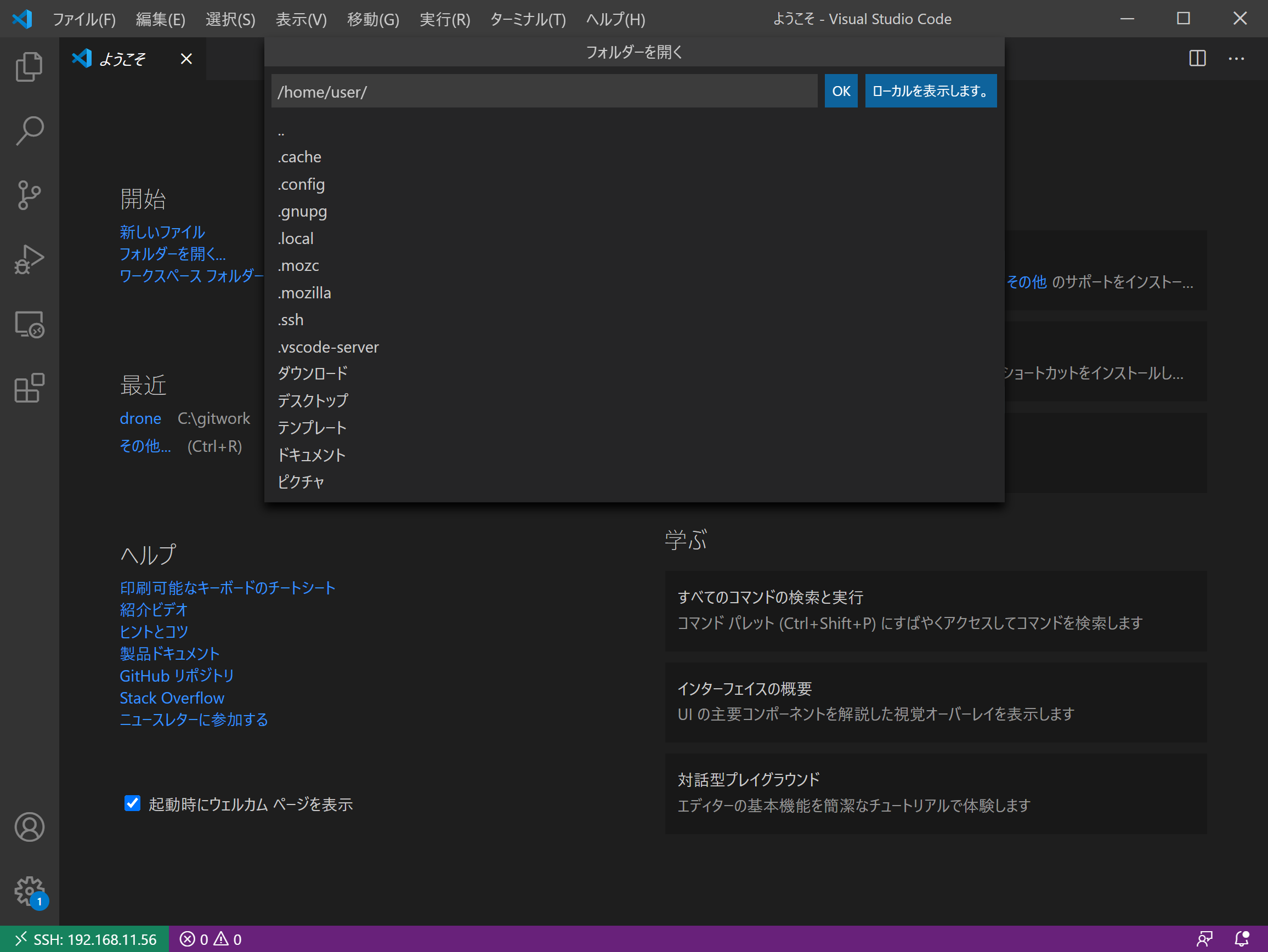Select the テンプレート folder entry
Screen dimensions: 1268x952
[x=634, y=428]
